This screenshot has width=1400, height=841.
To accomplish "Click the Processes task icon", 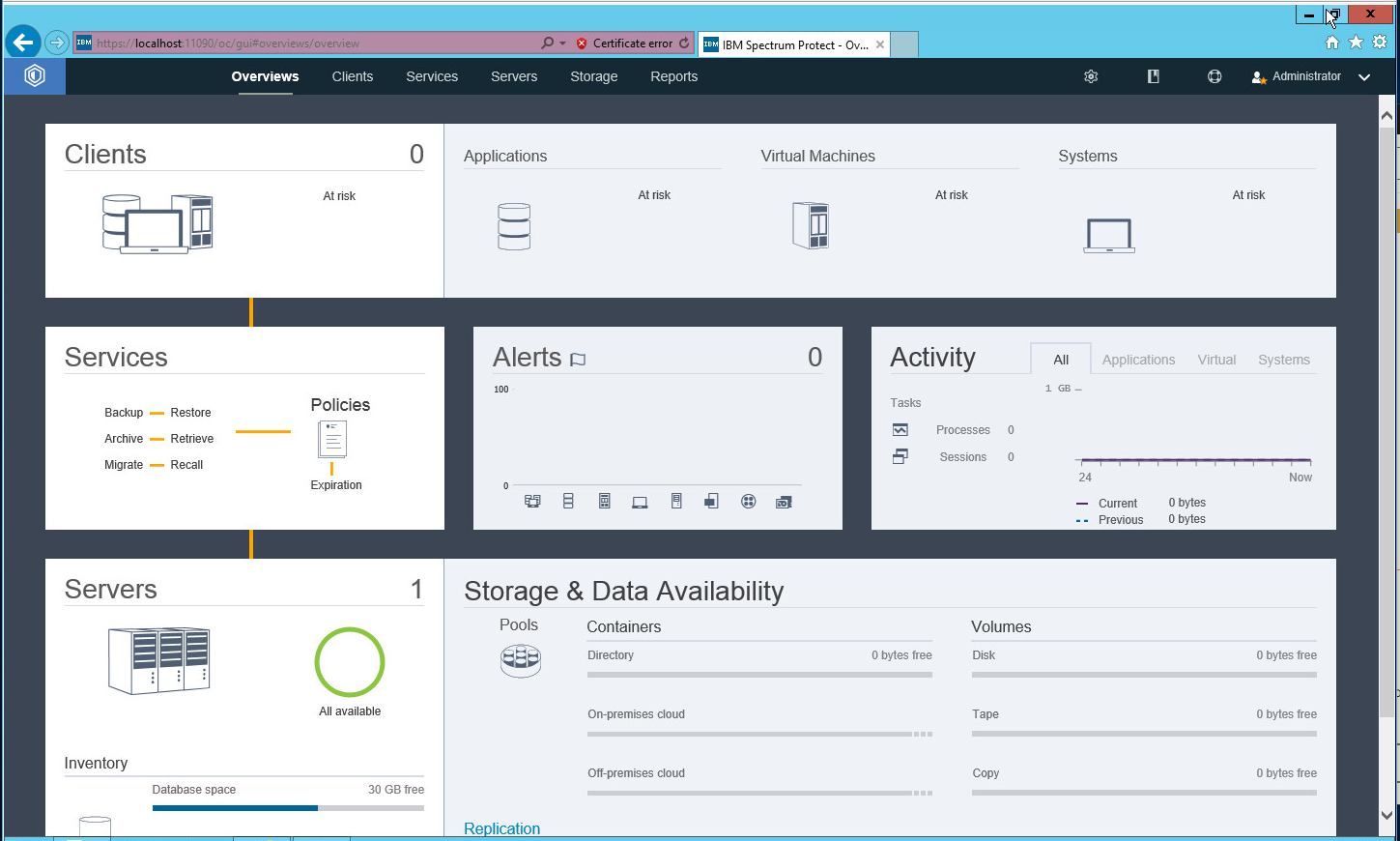I will pos(900,430).
